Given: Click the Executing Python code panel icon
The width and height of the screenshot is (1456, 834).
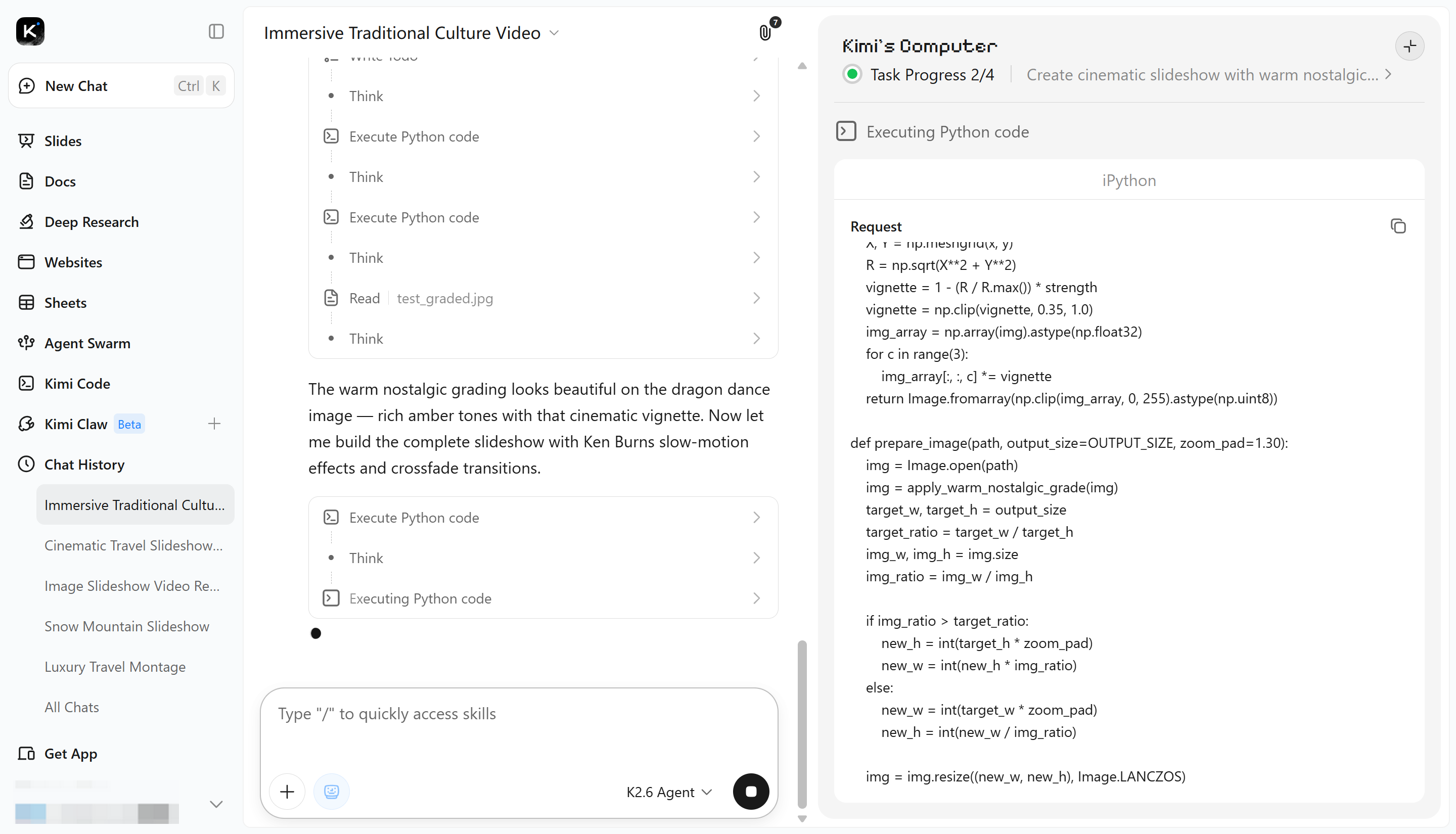Looking at the screenshot, I should click(846, 132).
